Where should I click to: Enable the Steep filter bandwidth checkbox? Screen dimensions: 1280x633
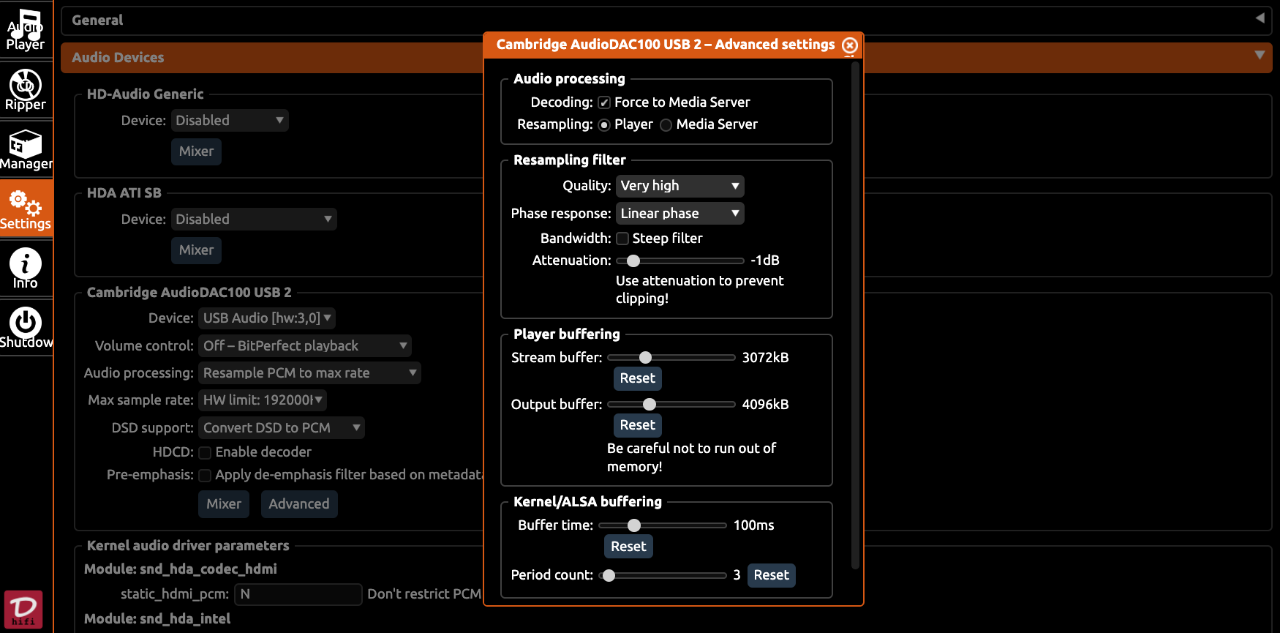coord(622,238)
